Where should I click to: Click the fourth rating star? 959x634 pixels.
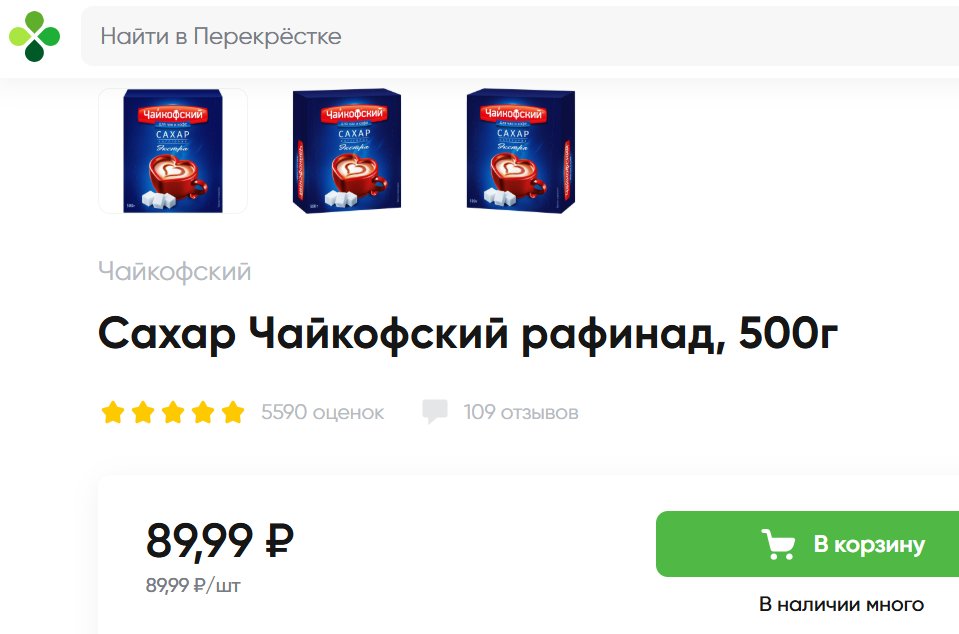pyautogui.click(x=202, y=412)
